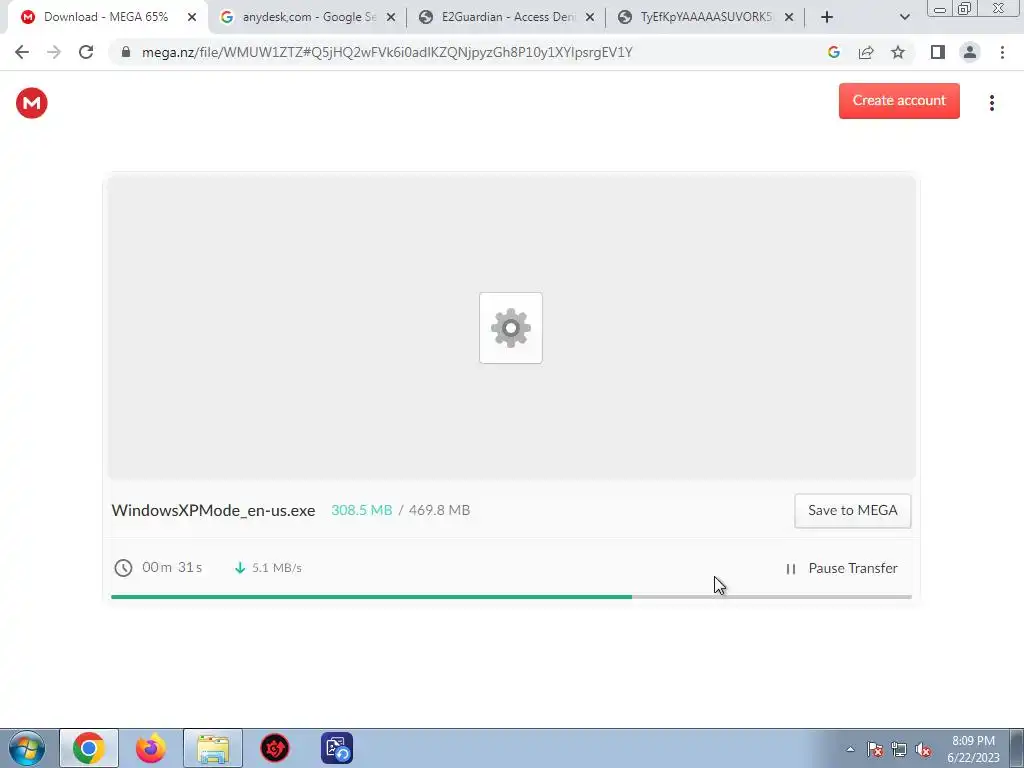Open Windows Explorer from taskbar

coord(213,748)
